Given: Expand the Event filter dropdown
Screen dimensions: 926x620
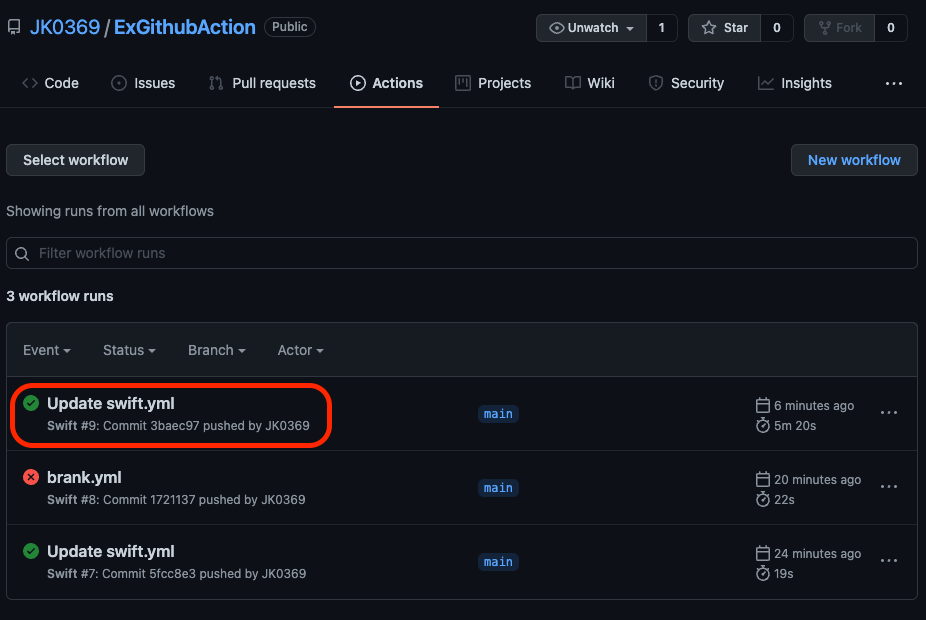Looking at the screenshot, I should click(x=47, y=350).
